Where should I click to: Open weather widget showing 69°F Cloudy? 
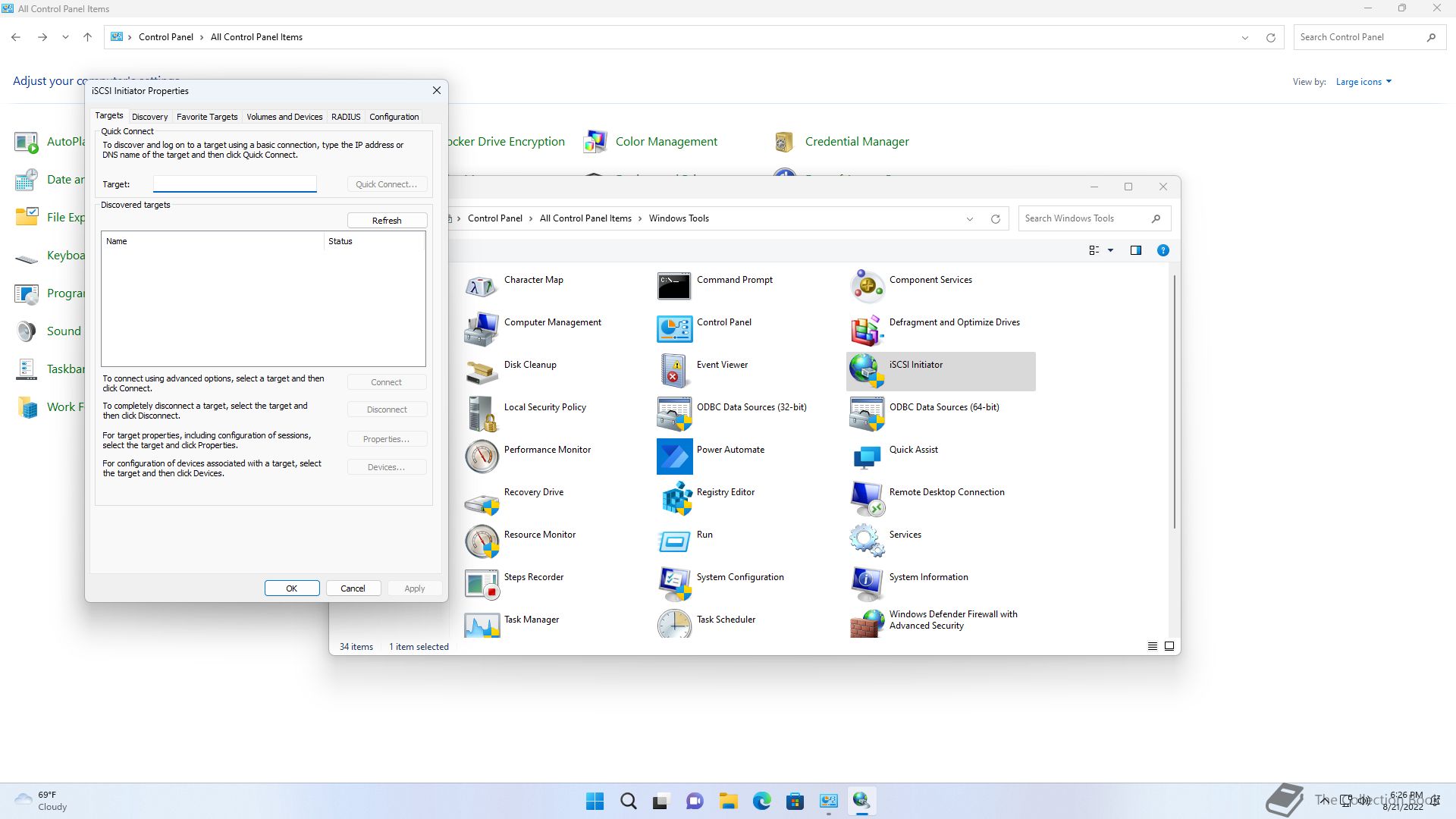42,801
